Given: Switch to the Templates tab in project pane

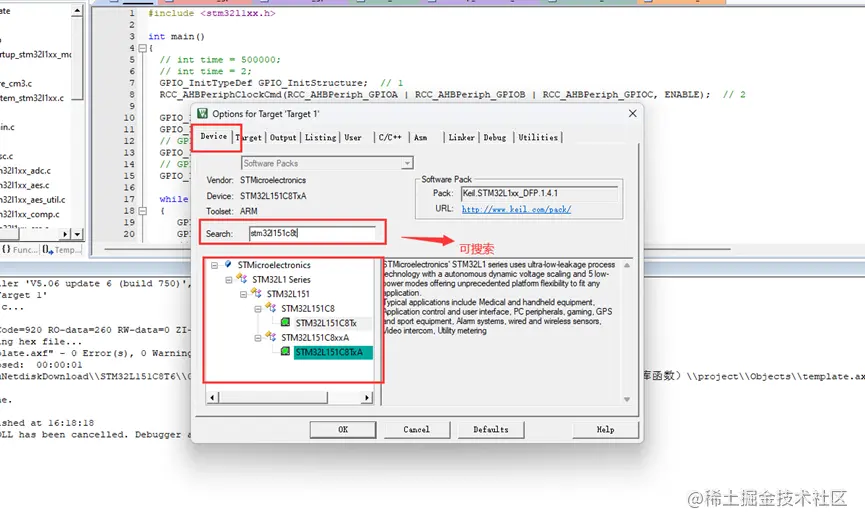Looking at the screenshot, I should [x=62, y=249].
